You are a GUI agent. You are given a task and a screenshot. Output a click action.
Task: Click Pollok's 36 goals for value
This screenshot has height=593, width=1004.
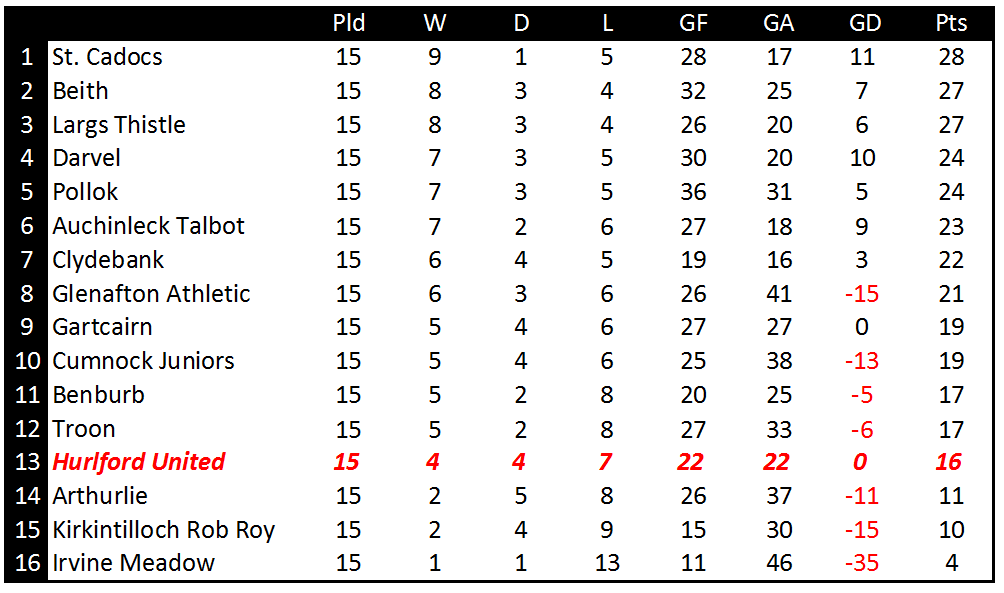pyautogui.click(x=692, y=192)
